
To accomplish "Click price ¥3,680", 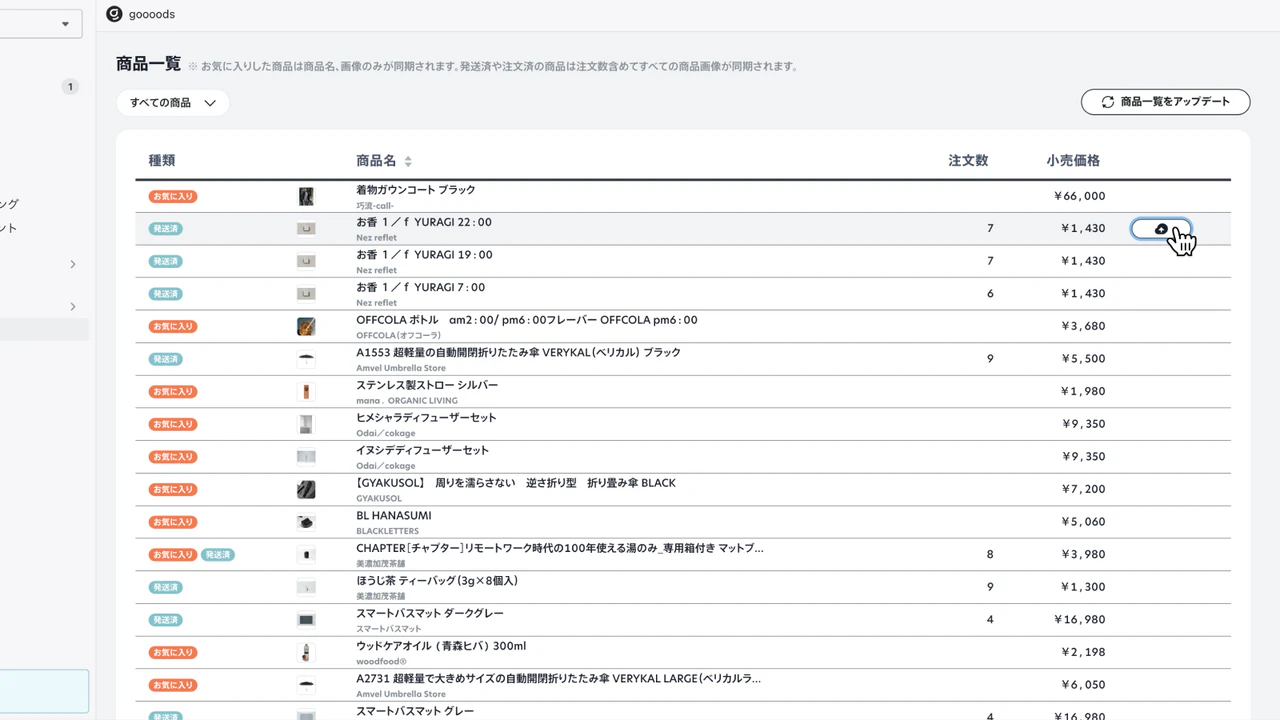I will 1082,327.
